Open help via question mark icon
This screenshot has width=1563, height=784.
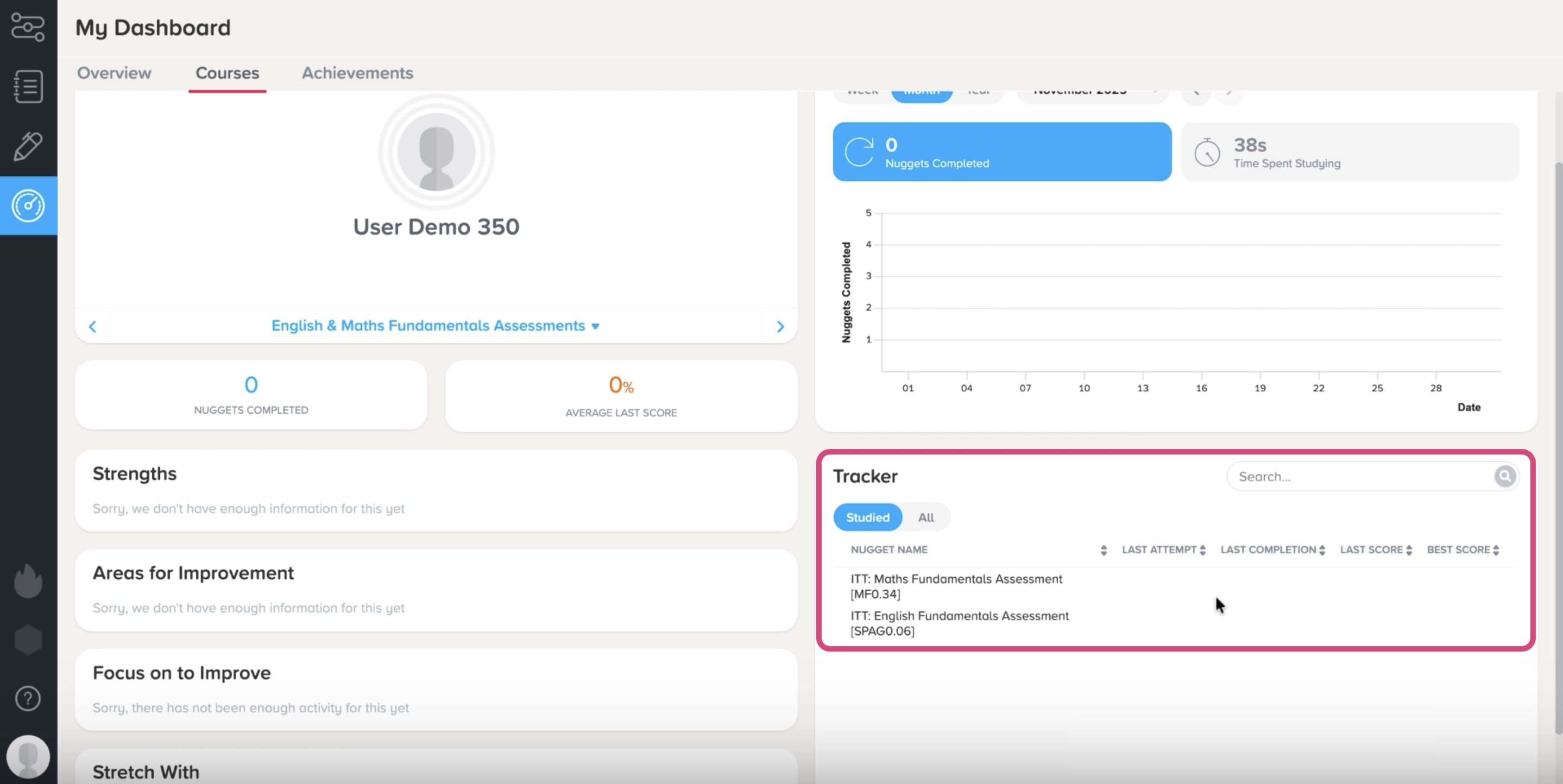(28, 698)
